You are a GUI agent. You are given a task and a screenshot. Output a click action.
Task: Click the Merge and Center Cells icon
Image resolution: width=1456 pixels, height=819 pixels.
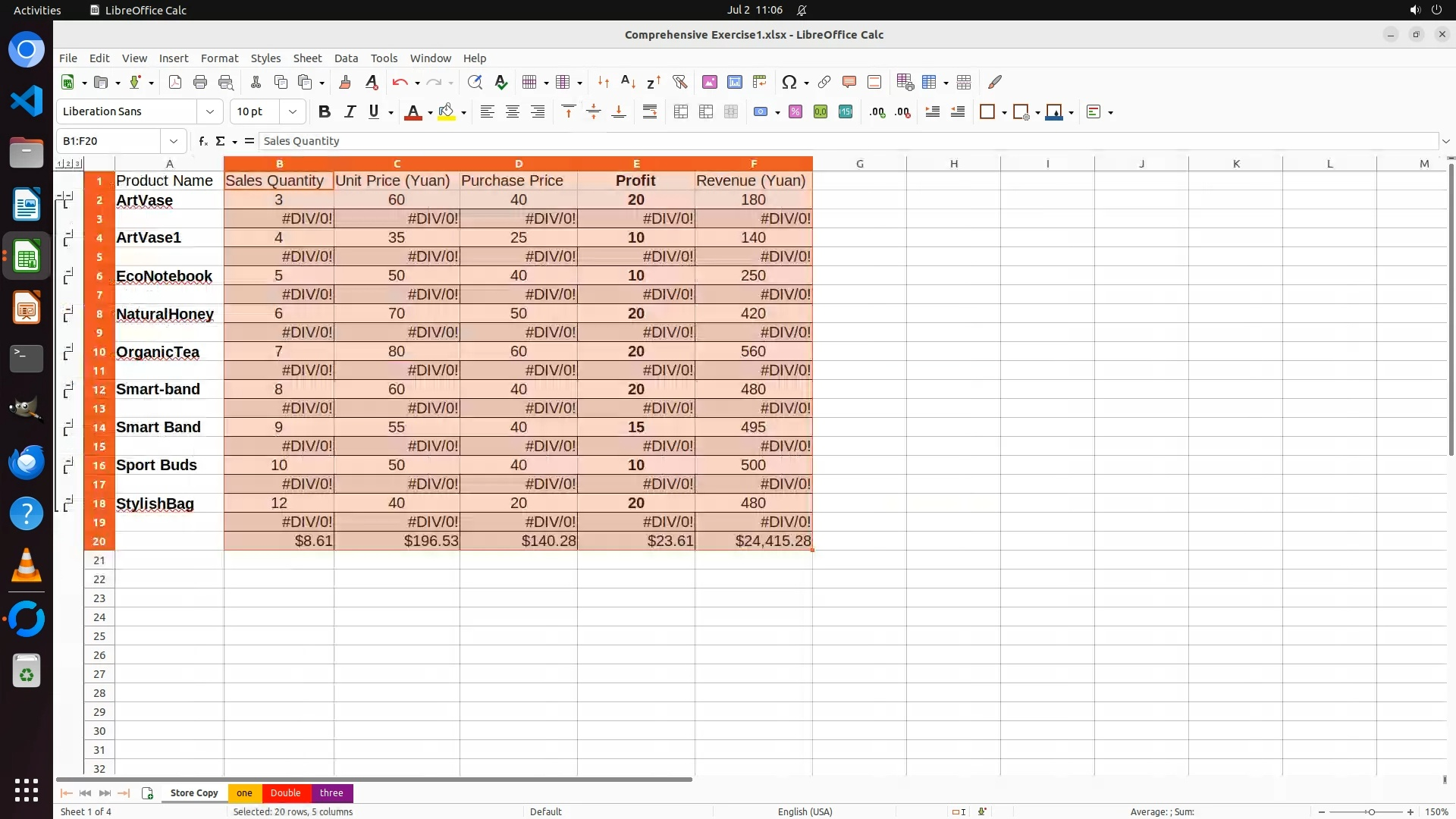coord(680,111)
